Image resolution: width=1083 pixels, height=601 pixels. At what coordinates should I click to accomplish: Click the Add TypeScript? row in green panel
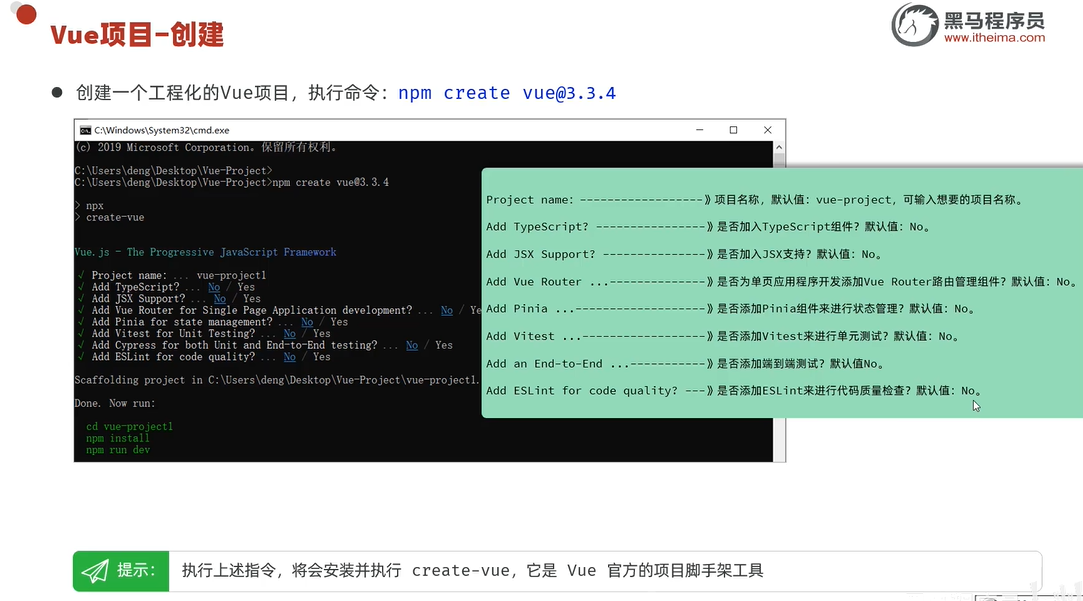pyautogui.click(x=708, y=227)
